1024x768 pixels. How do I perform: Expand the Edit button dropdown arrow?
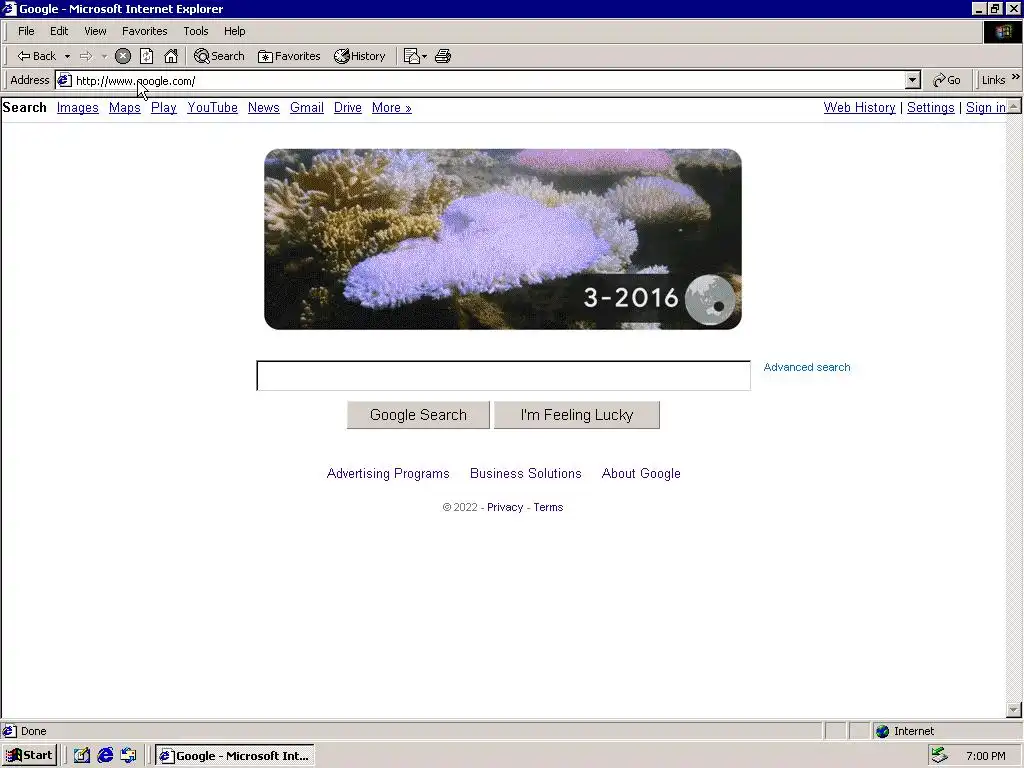(424, 56)
